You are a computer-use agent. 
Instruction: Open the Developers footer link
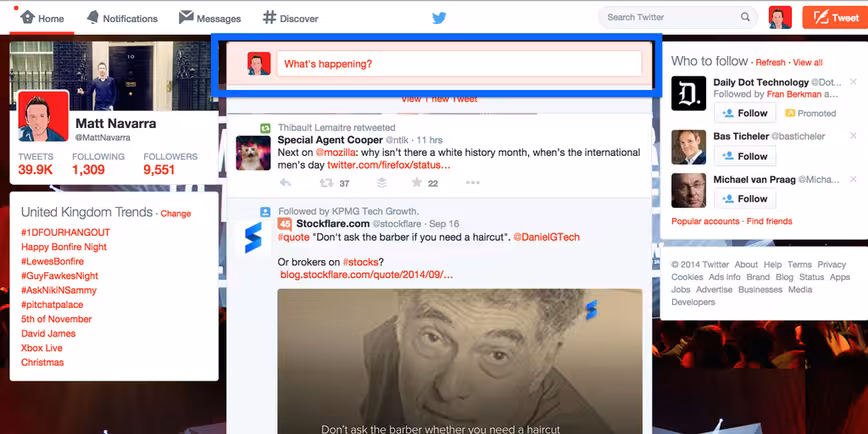click(693, 302)
